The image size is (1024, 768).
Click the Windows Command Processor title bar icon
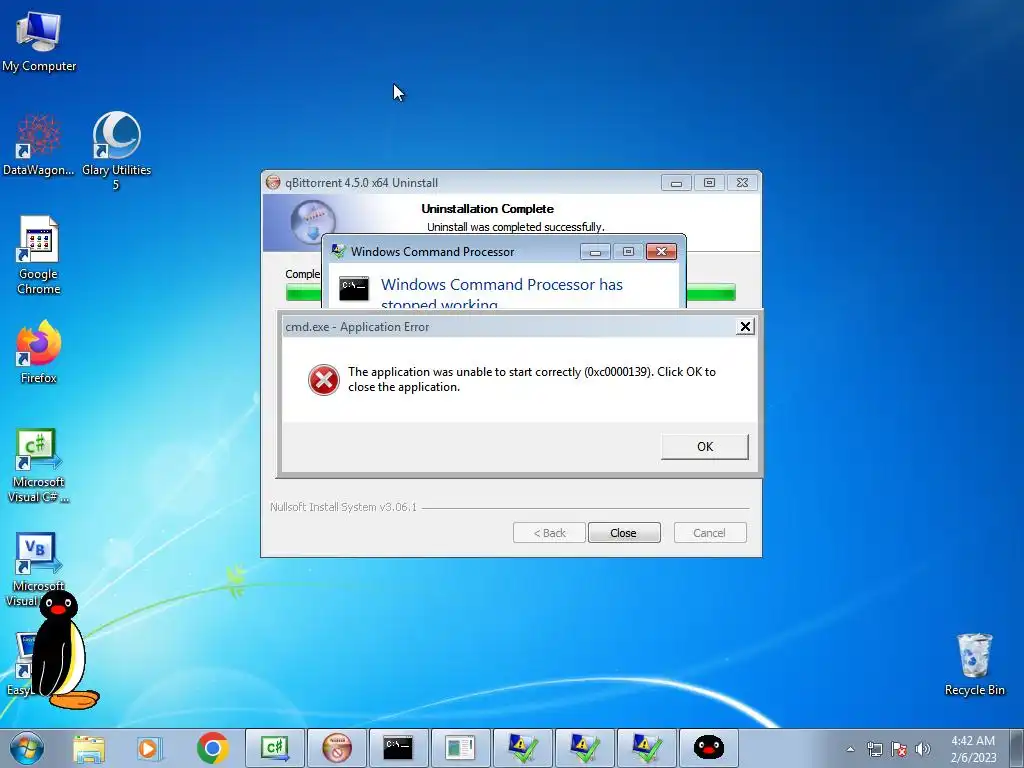338,251
